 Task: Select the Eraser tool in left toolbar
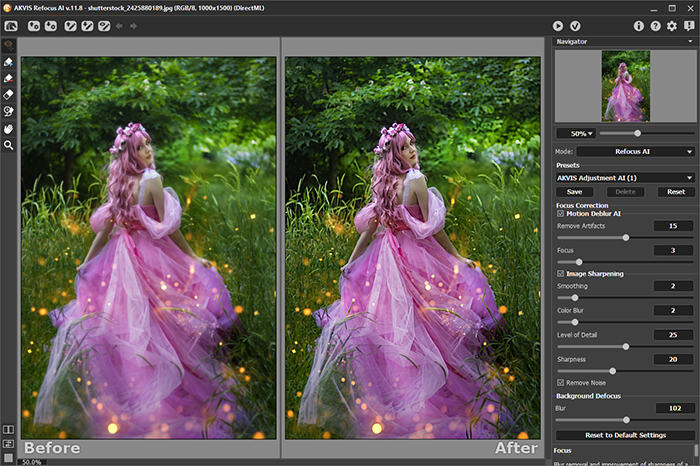click(9, 95)
